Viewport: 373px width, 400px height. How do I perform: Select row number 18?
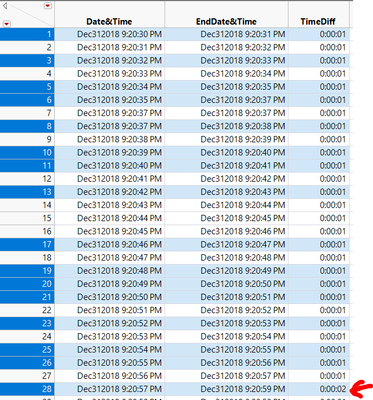pos(27,258)
